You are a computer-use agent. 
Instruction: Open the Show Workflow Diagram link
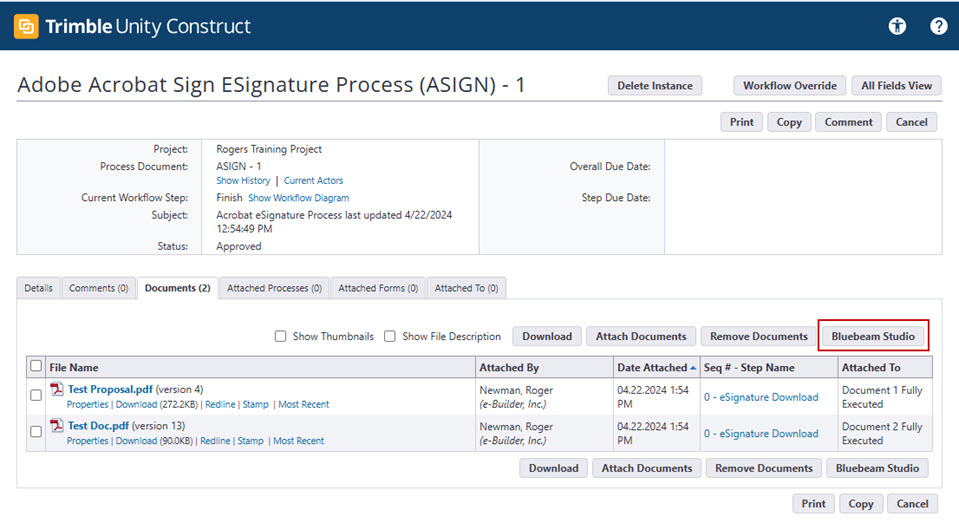click(298, 198)
